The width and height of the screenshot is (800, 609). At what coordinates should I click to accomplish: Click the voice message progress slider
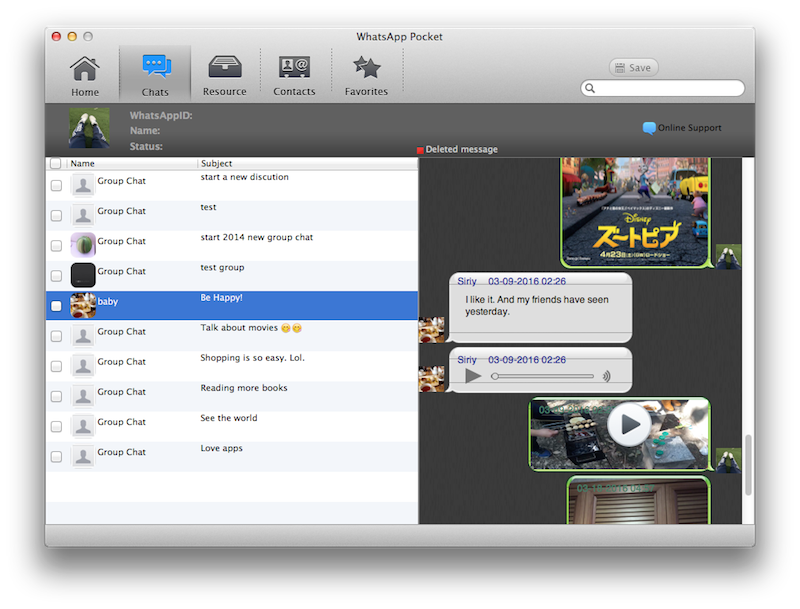point(542,376)
